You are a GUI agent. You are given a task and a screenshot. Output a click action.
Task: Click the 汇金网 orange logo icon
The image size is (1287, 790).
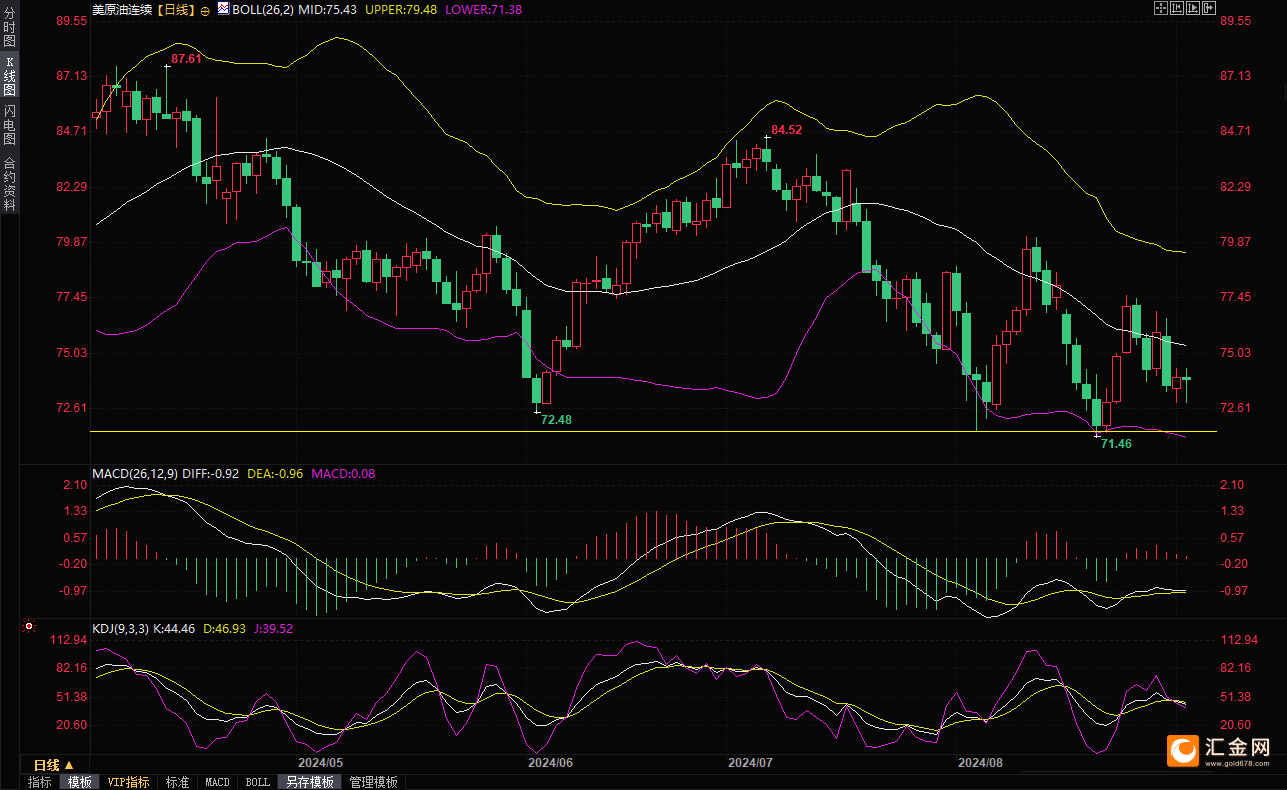coord(1184,749)
